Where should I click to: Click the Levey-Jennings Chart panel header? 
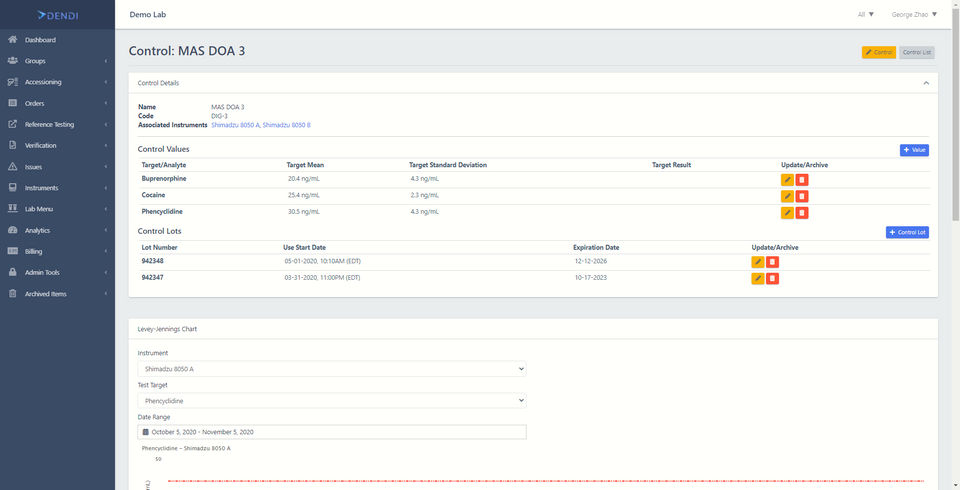point(533,329)
